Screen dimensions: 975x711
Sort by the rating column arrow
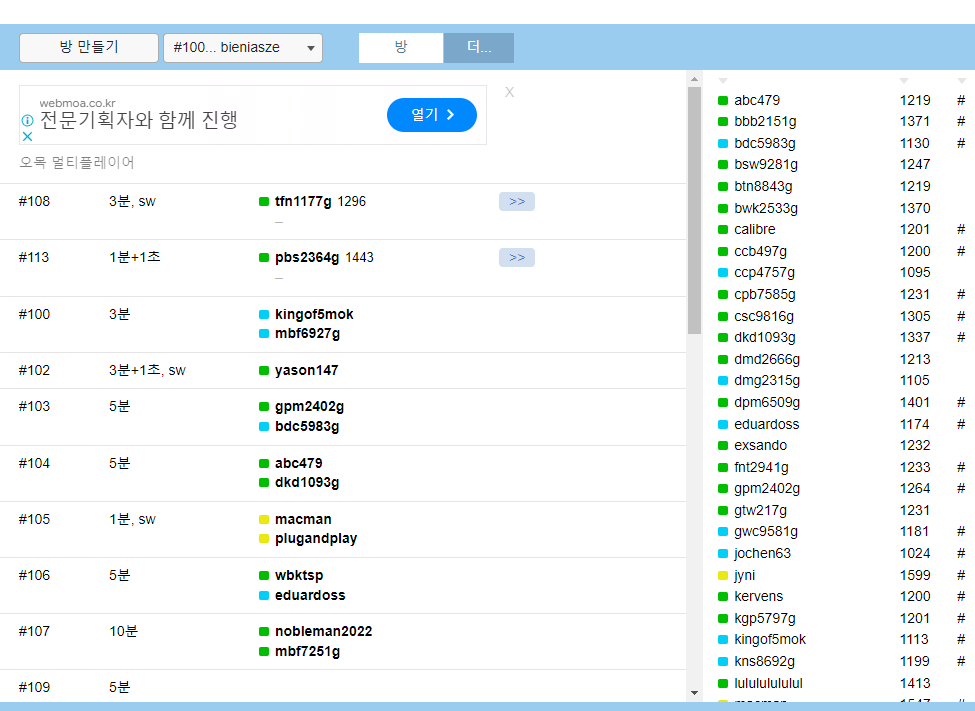click(x=903, y=81)
